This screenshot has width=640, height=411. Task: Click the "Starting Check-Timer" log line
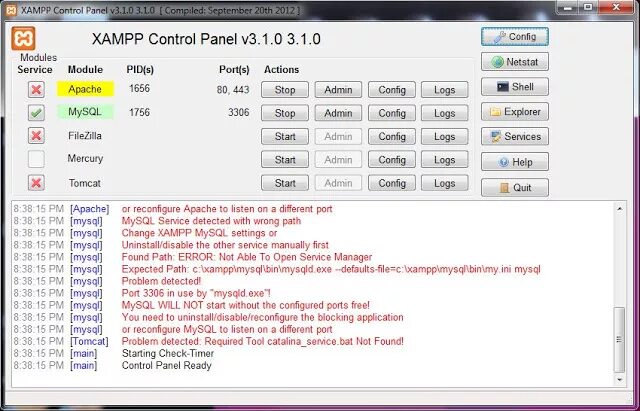pos(168,353)
